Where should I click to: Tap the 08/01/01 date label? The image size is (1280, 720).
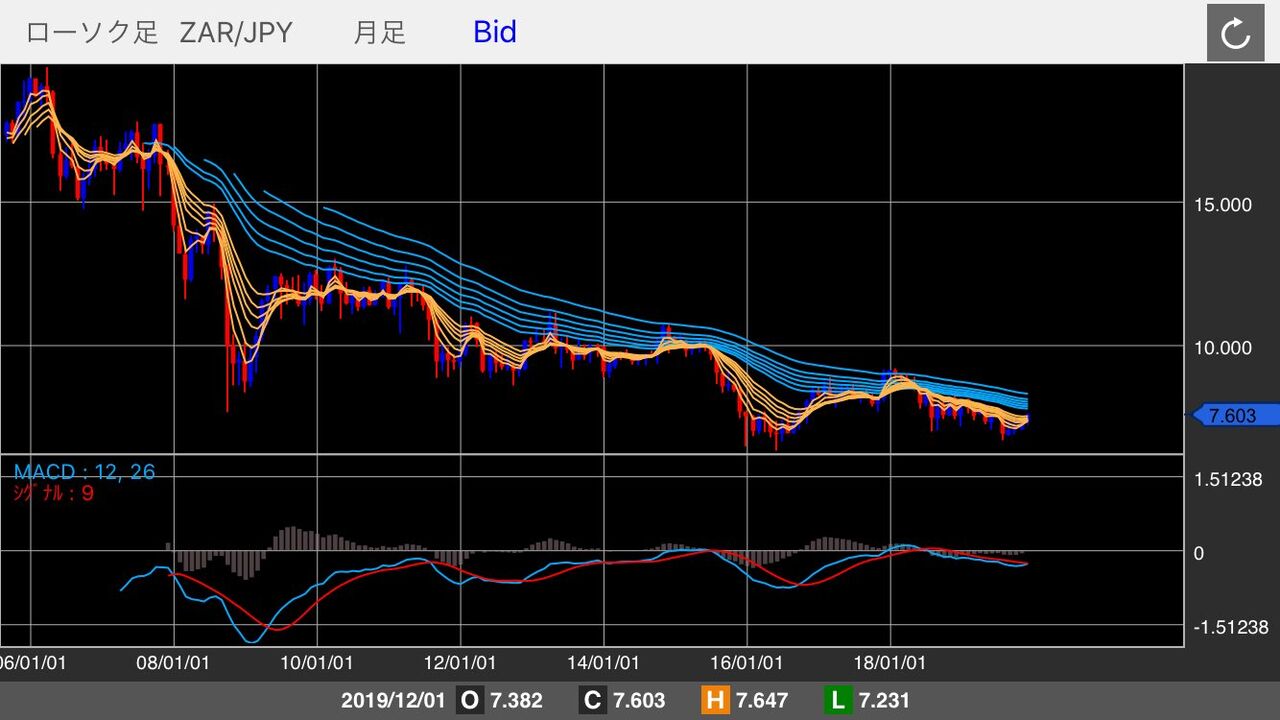click(x=174, y=663)
